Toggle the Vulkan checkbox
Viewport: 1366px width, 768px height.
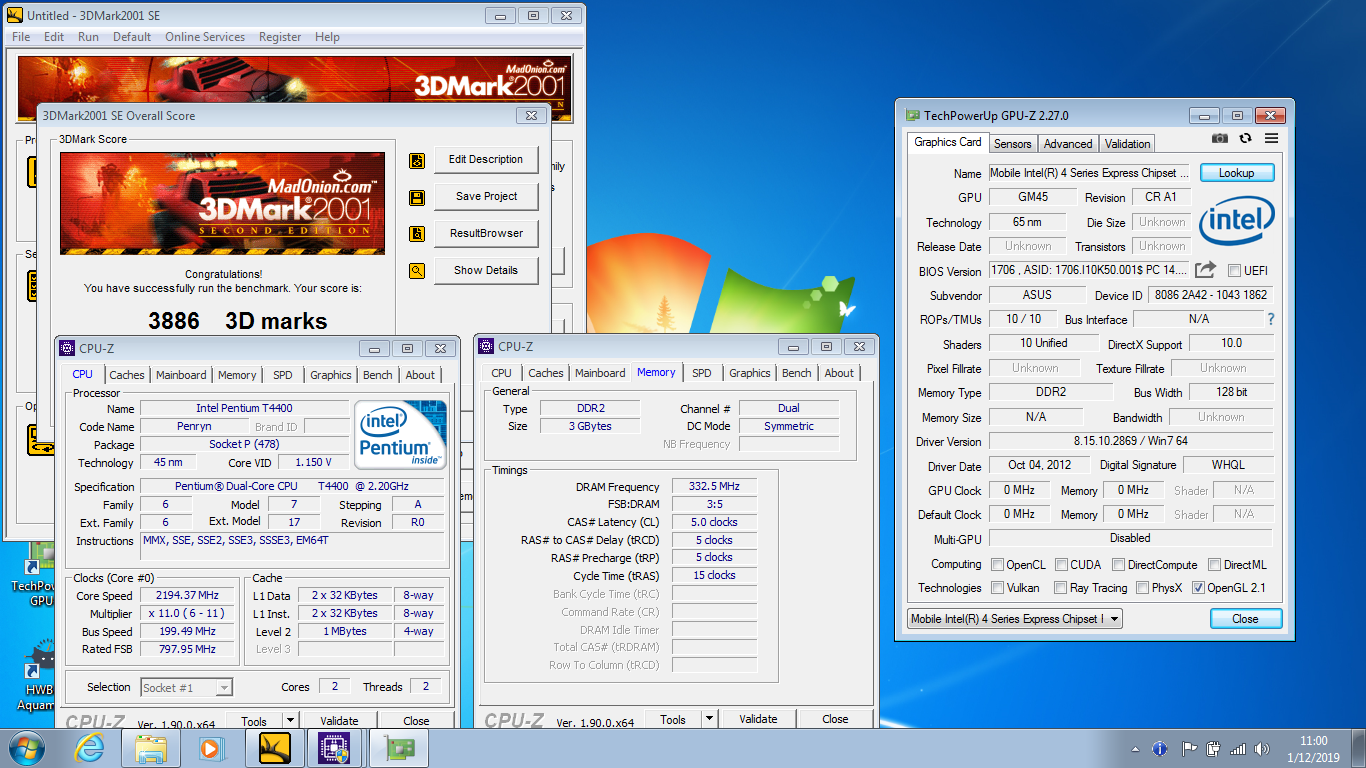(997, 588)
